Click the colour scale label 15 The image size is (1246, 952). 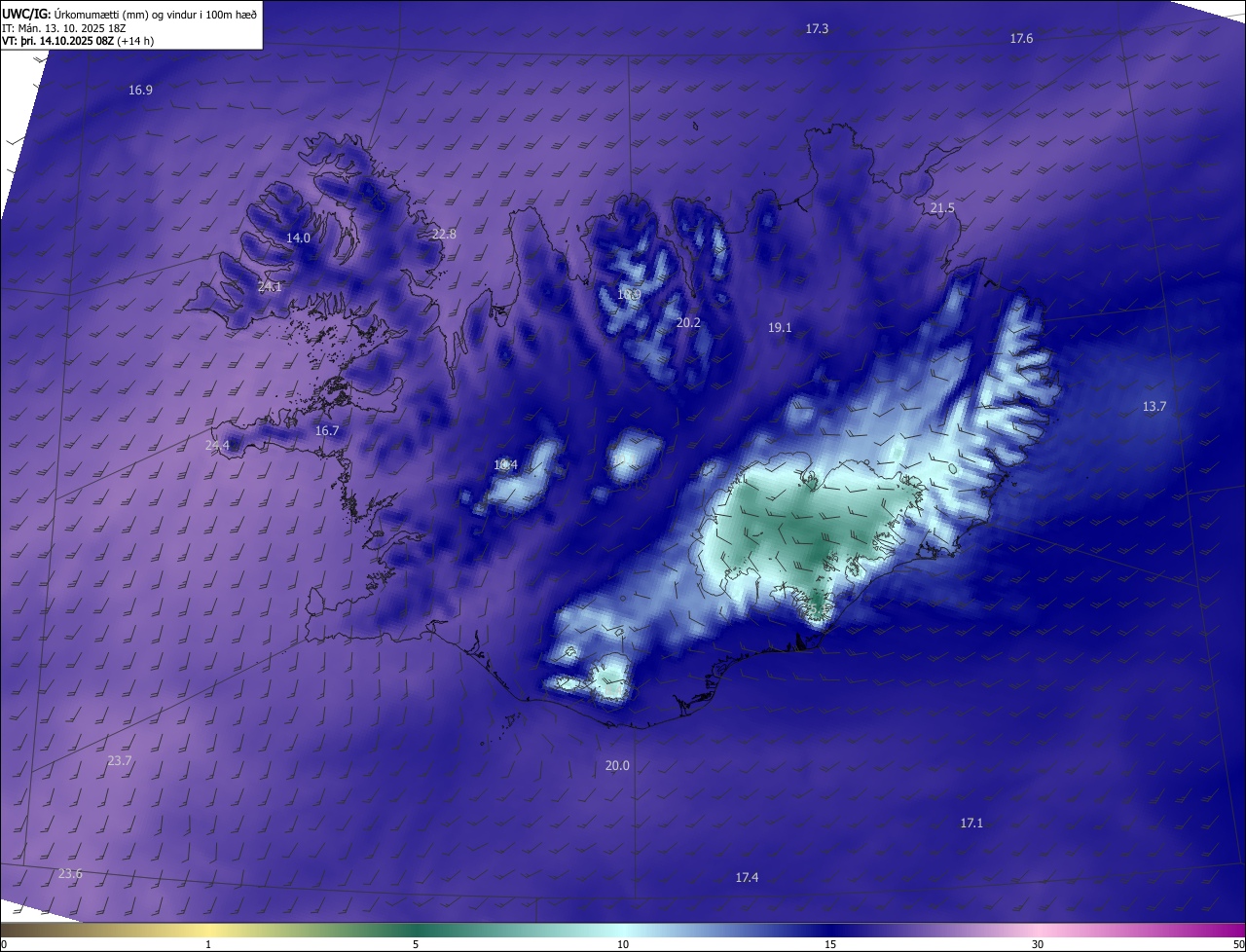(830, 944)
